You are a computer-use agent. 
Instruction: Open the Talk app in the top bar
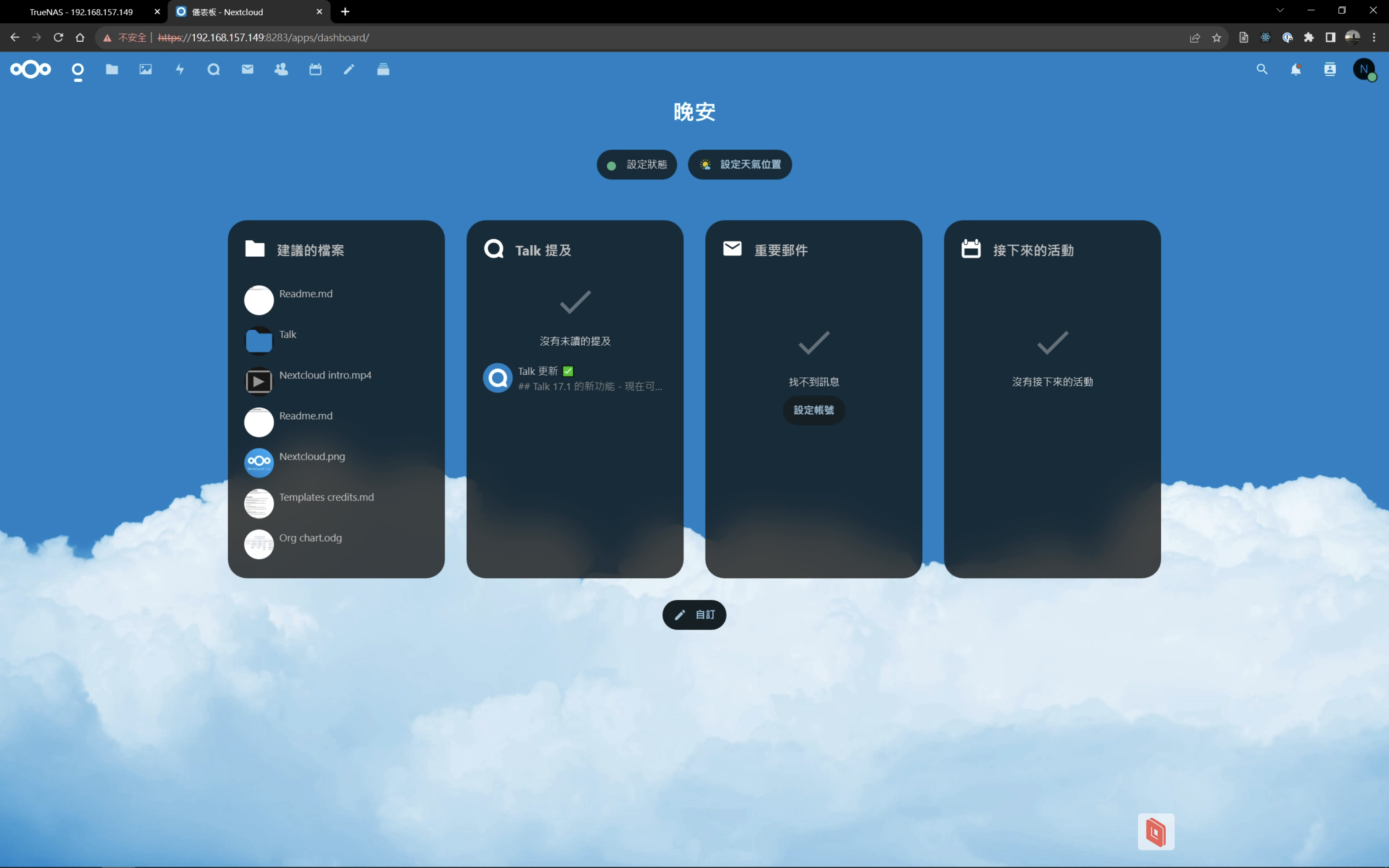(214, 69)
